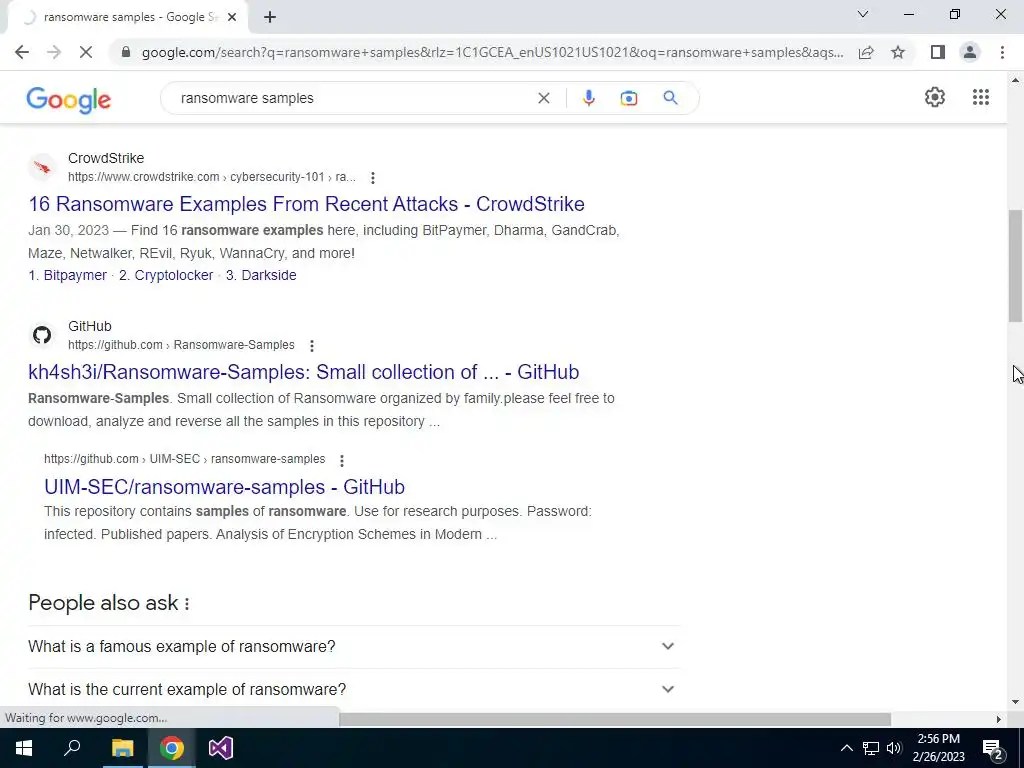Go back to the previous page
Screen dimensions: 1024x768
[x=22, y=52]
